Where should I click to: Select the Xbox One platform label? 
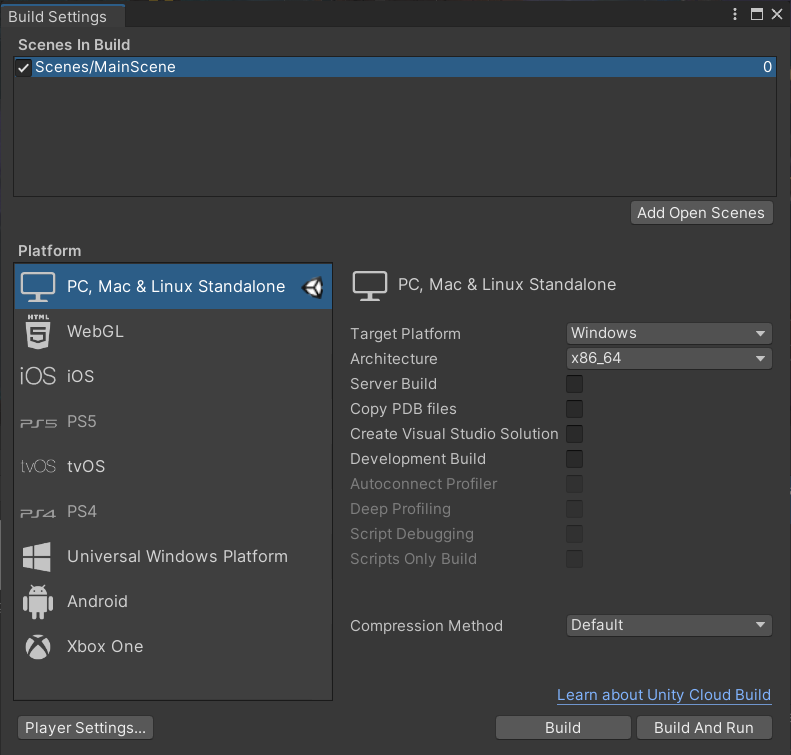coord(105,647)
